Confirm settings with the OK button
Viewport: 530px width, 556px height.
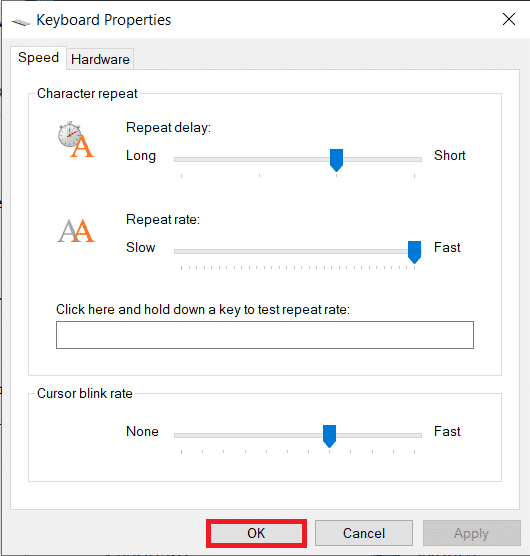pos(256,533)
